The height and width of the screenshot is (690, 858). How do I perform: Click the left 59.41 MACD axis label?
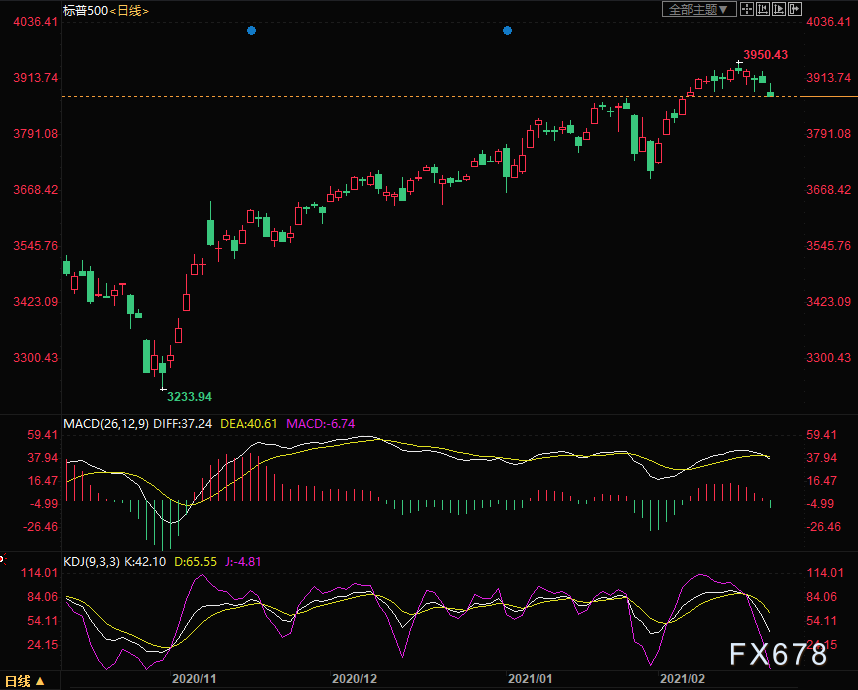pos(43,435)
